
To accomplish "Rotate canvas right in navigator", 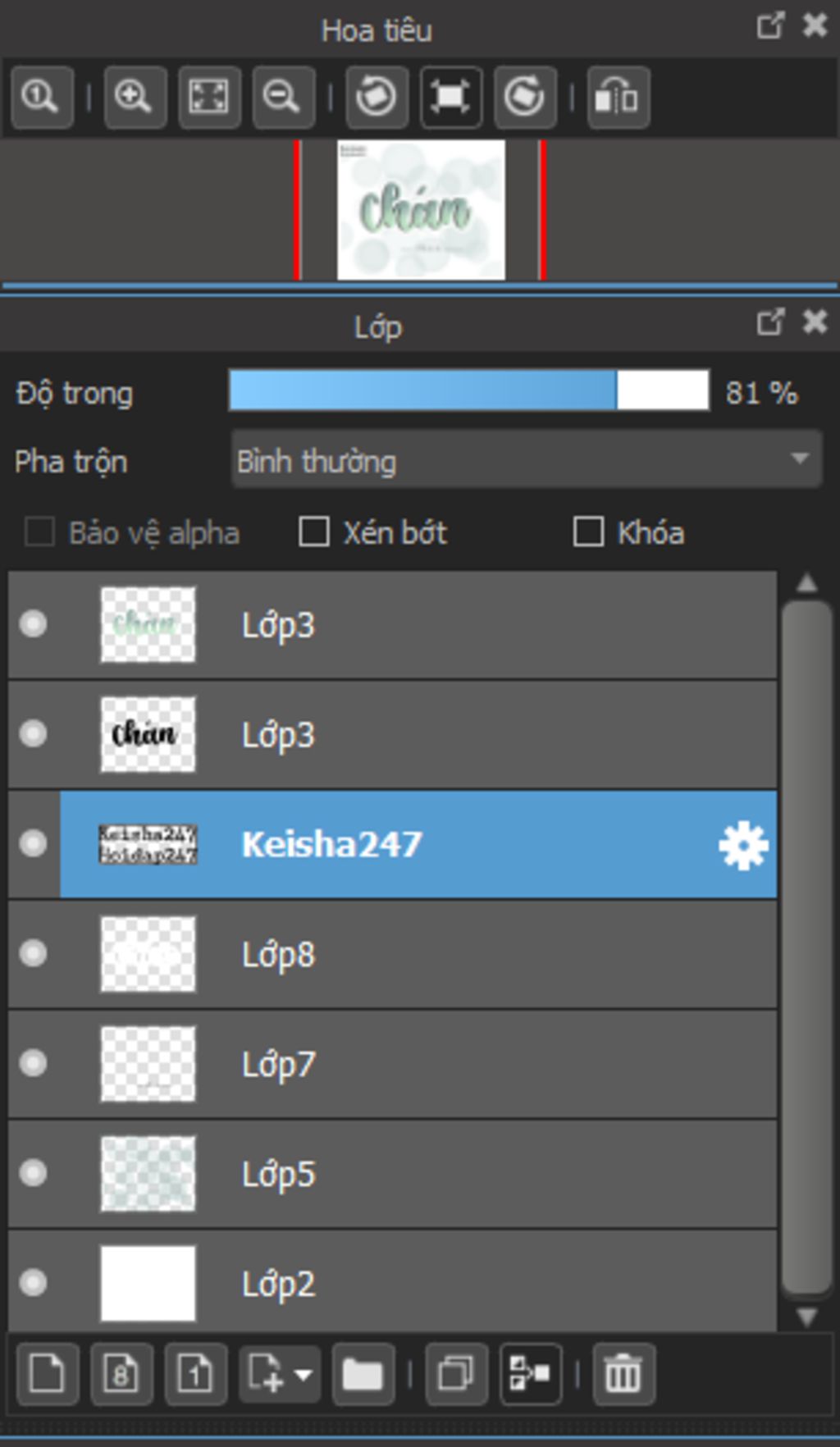I will pyautogui.click(x=525, y=98).
